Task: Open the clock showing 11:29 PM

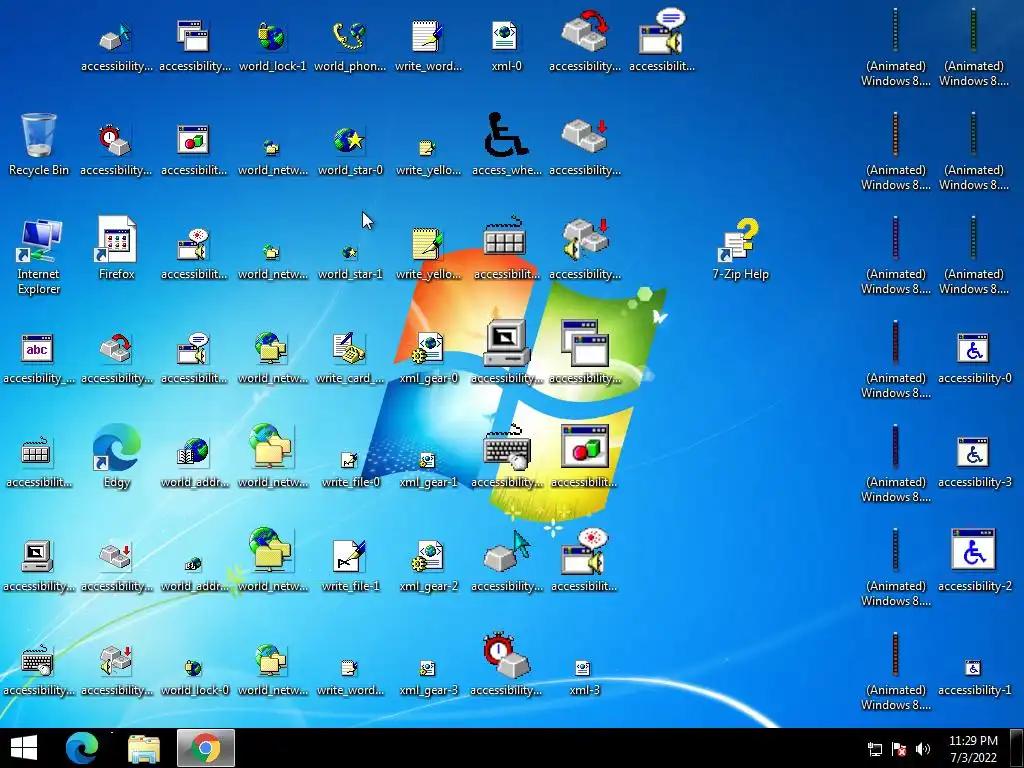Action: coord(973,748)
